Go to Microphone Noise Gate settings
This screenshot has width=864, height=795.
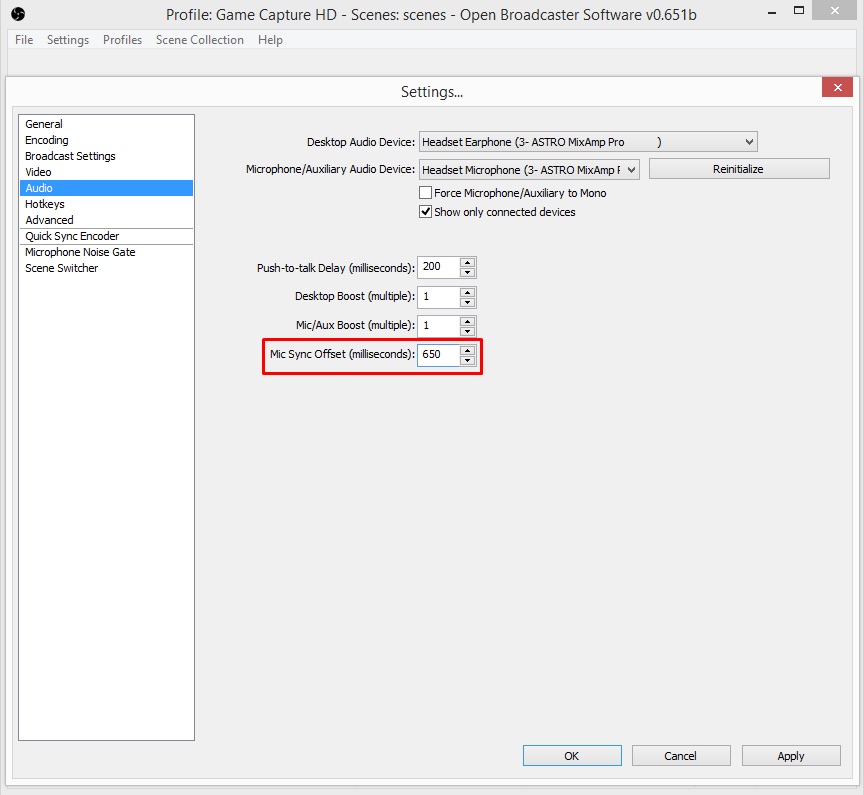[x=80, y=252]
